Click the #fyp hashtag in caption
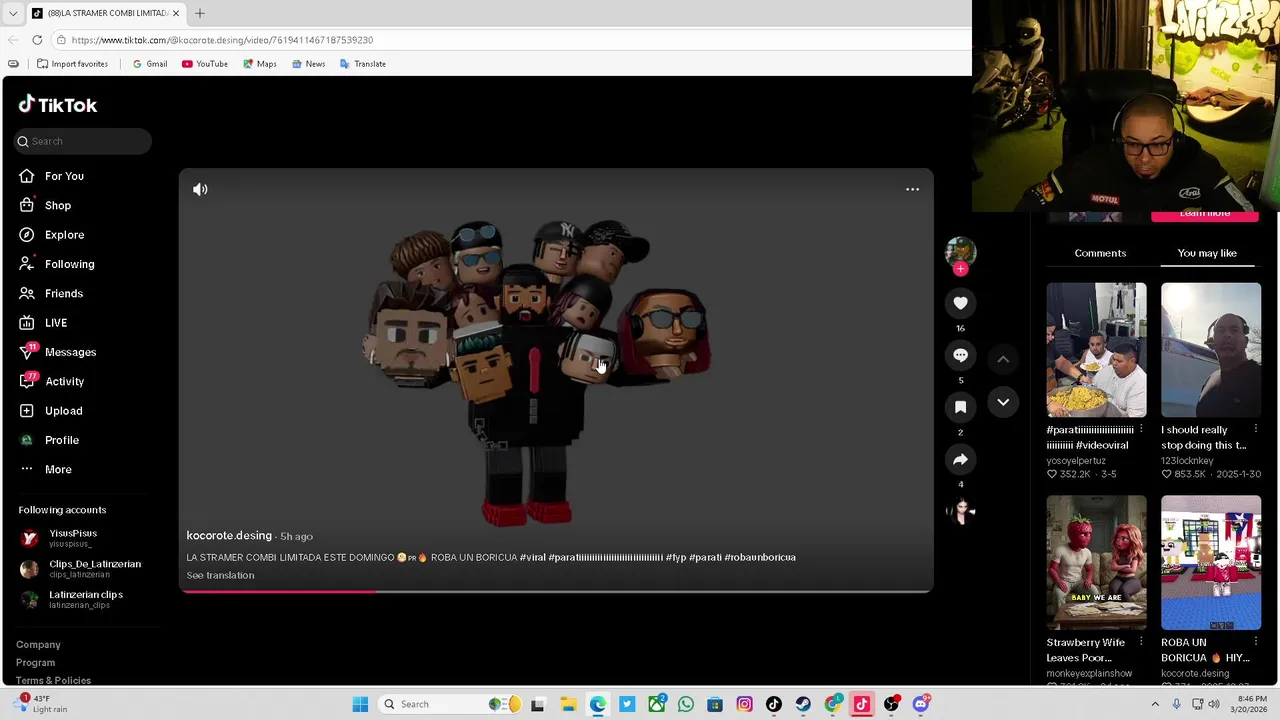The image size is (1280, 720). (x=676, y=557)
